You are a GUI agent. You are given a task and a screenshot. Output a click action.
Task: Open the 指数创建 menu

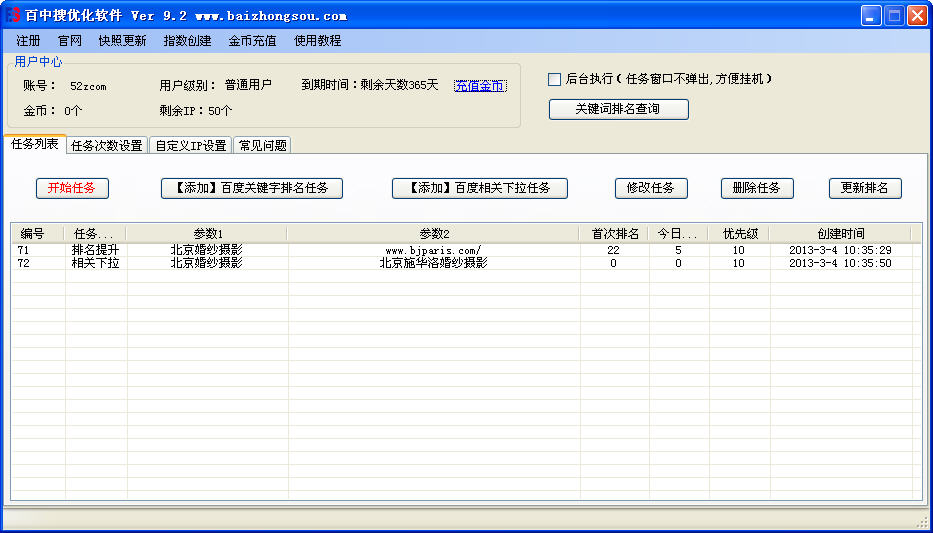tap(187, 41)
